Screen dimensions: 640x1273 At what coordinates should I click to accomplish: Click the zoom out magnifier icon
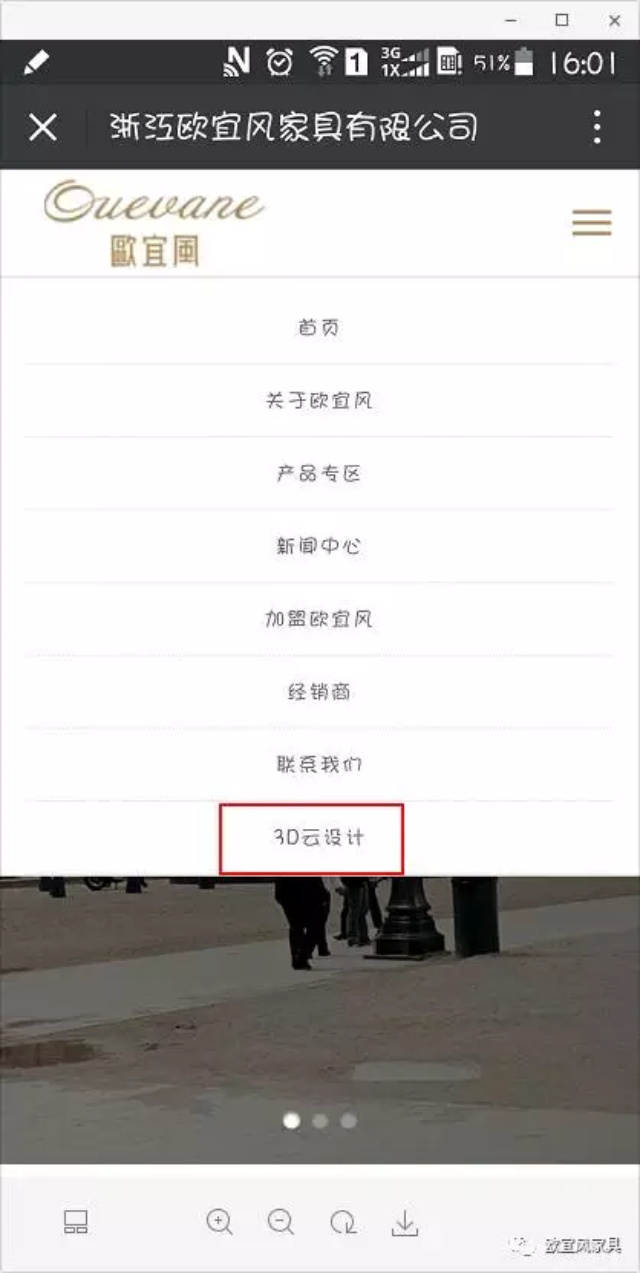coord(281,1221)
